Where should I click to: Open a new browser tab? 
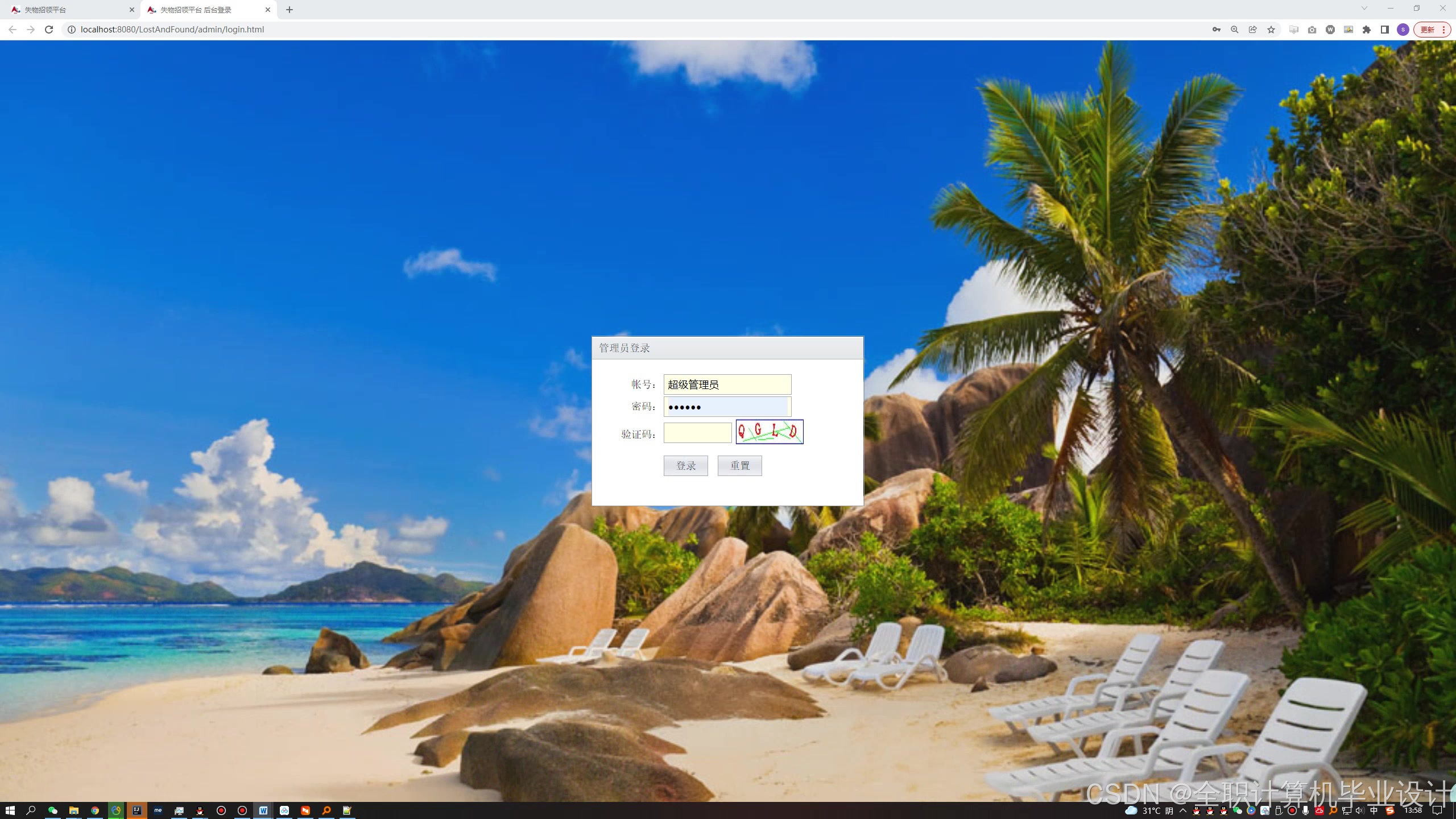289,10
